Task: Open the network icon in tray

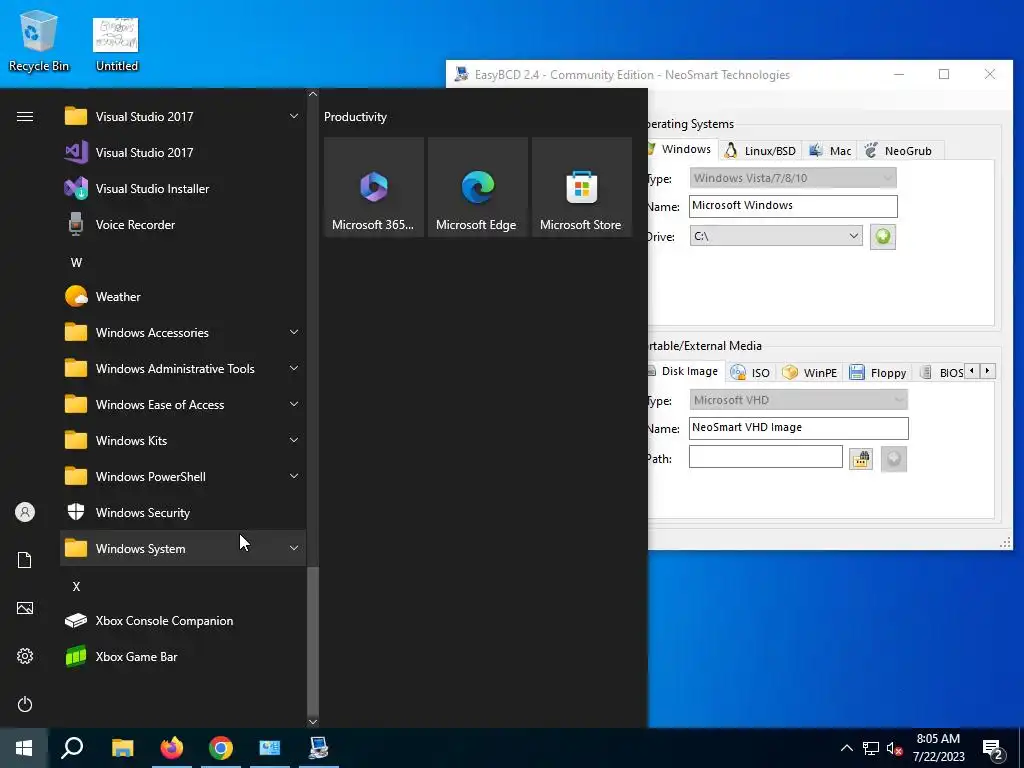Action: (870, 748)
